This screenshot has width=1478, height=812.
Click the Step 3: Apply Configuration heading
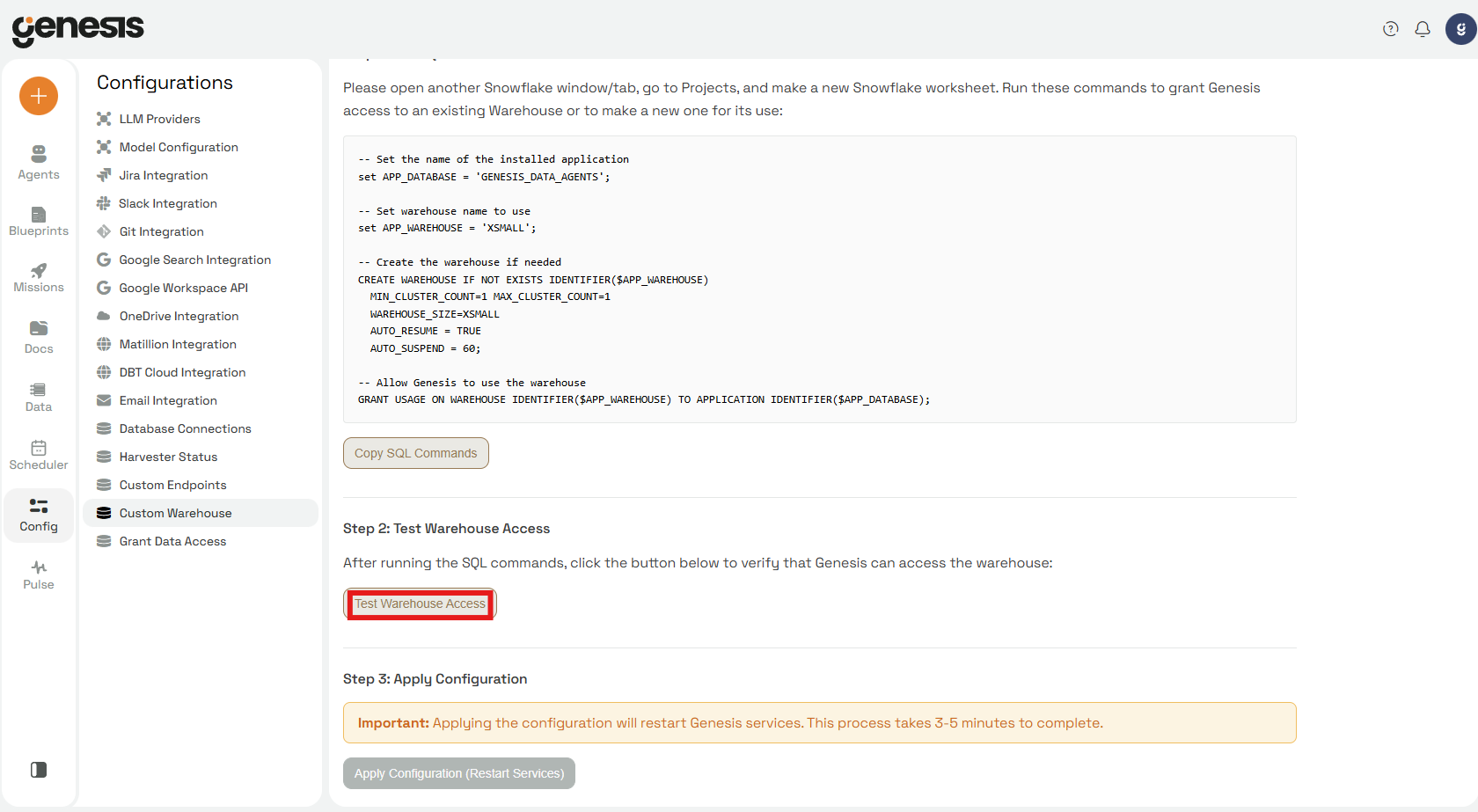(x=435, y=679)
